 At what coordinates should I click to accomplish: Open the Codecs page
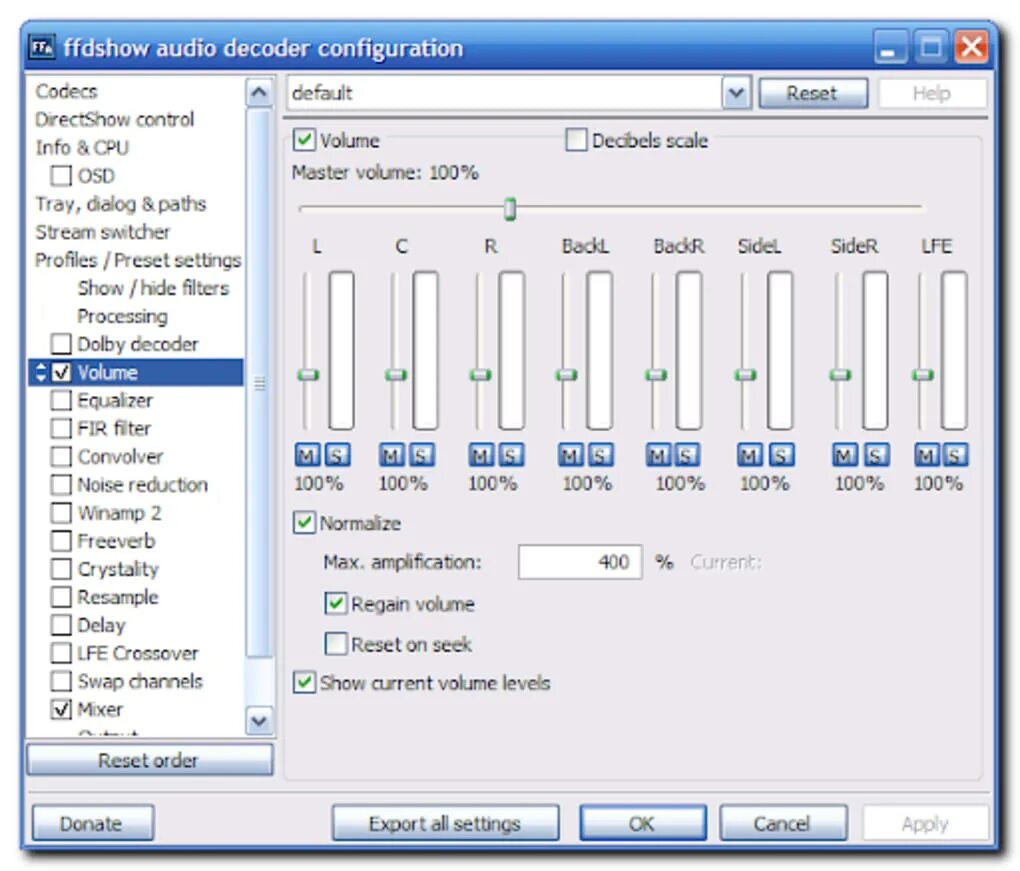click(66, 91)
